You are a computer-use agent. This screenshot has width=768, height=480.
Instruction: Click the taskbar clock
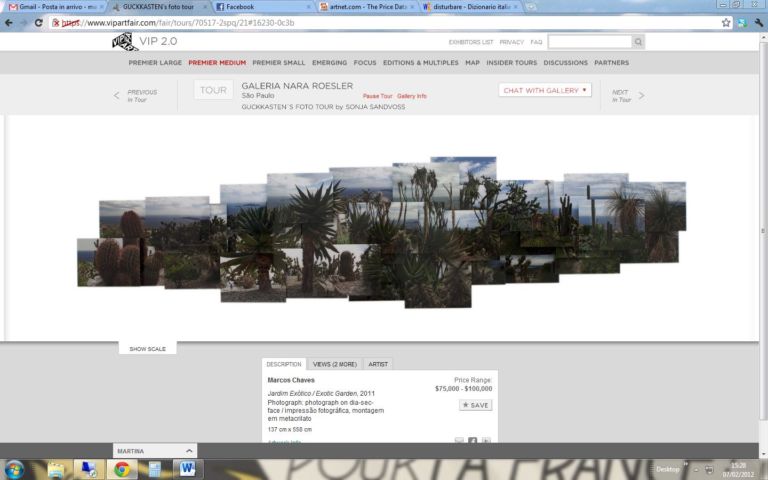click(x=738, y=470)
